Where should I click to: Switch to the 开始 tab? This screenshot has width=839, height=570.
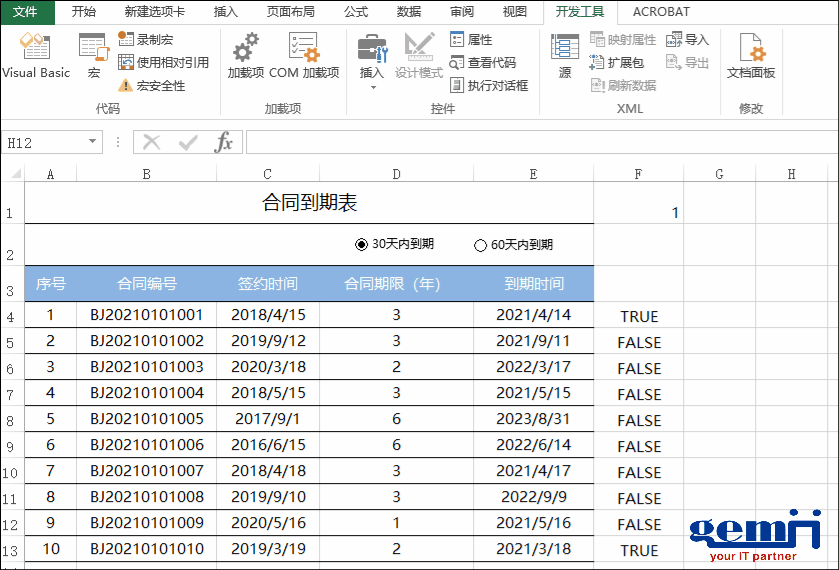tap(83, 12)
